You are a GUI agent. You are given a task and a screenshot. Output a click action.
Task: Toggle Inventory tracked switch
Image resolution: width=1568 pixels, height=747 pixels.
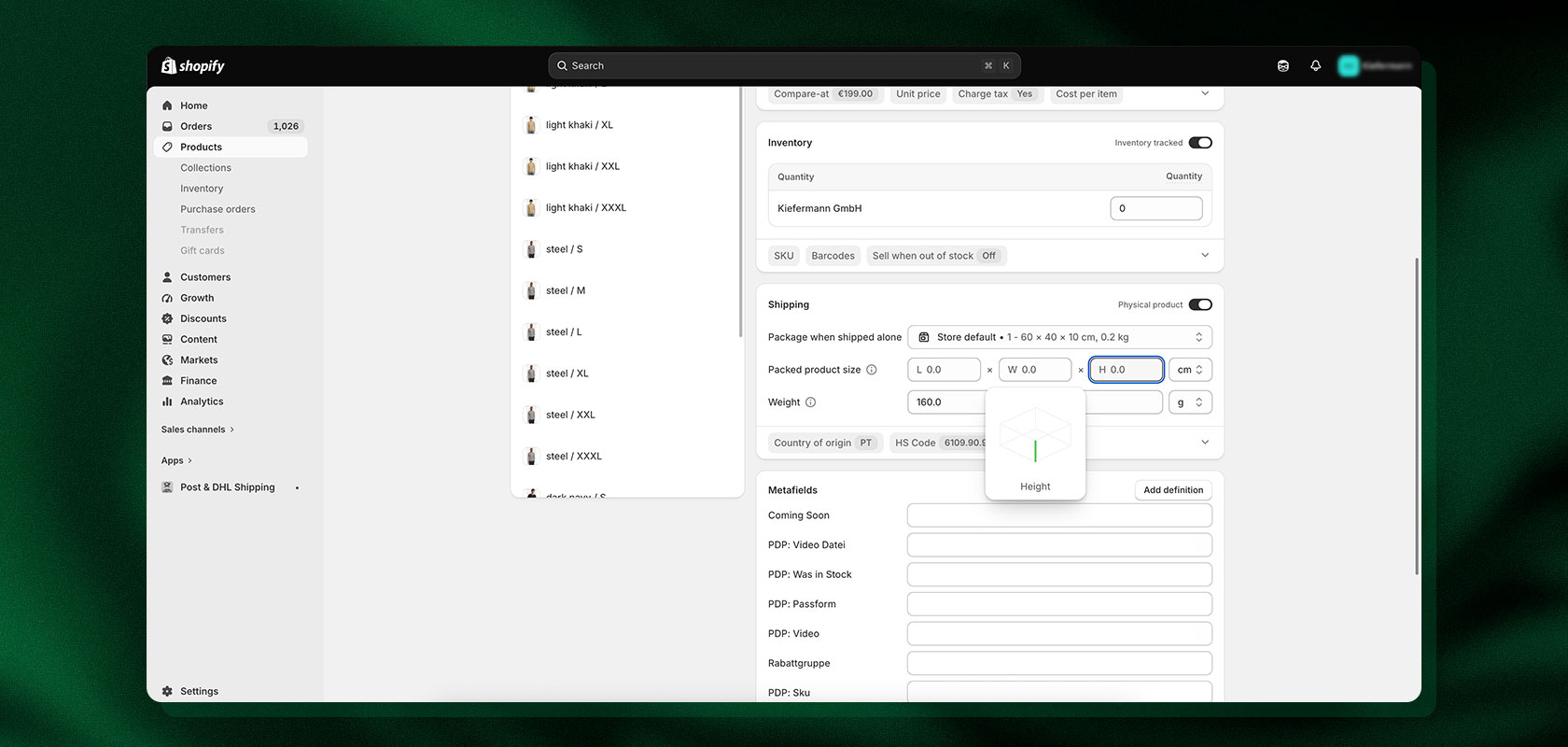[1200, 143]
